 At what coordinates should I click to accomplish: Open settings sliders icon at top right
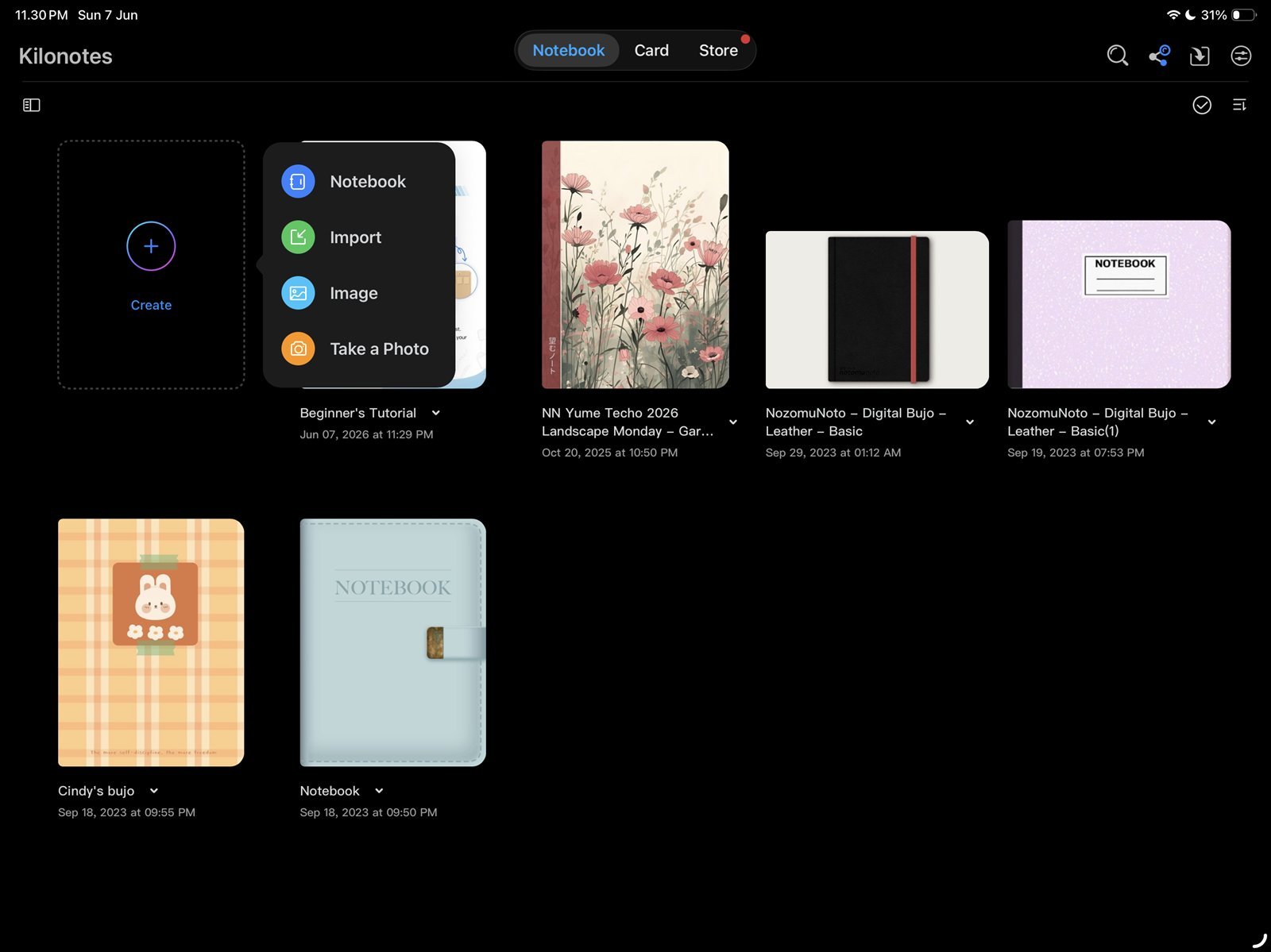[1241, 56]
